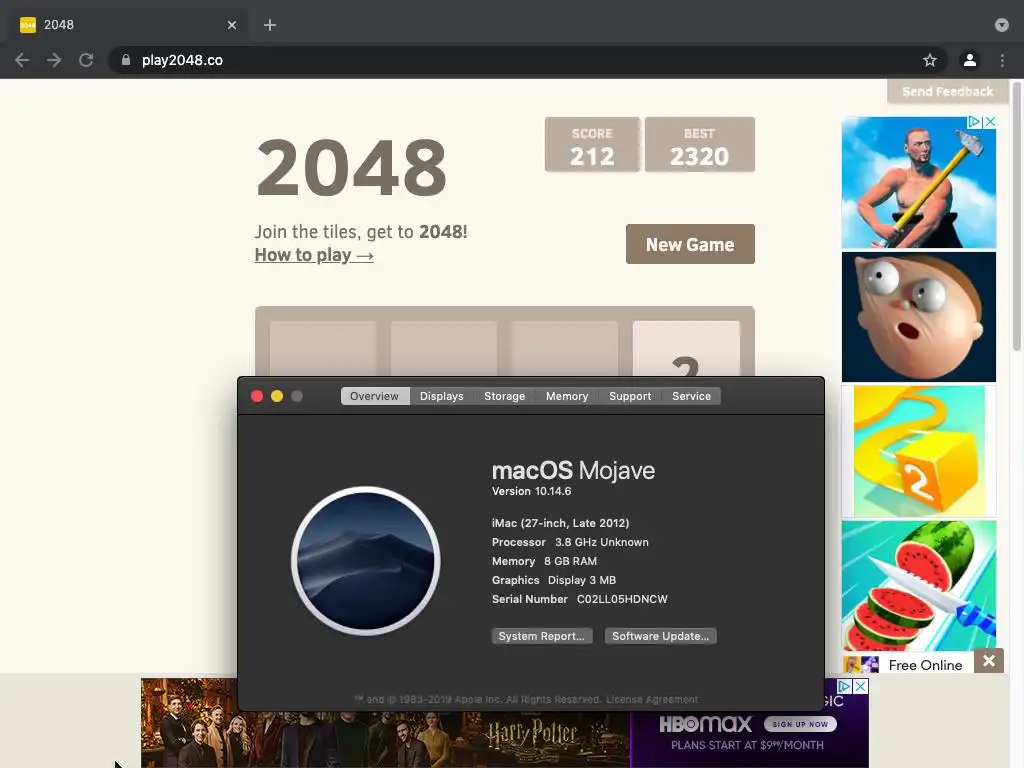Click the Free Online ad label
The height and width of the screenshot is (768, 1024).
pyautogui.click(x=925, y=665)
